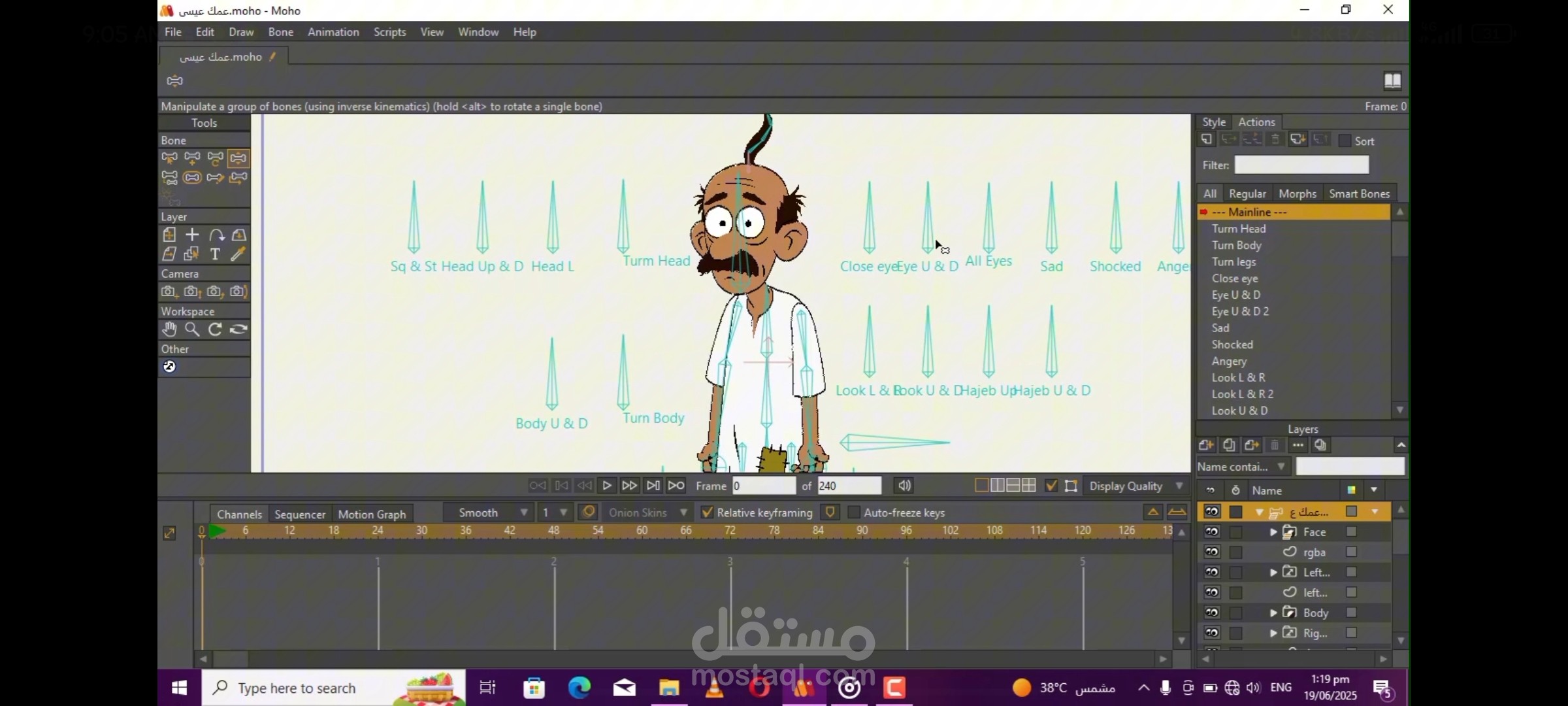Select the Text layer tool
Image resolution: width=1568 pixels, height=706 pixels.
coord(215,254)
